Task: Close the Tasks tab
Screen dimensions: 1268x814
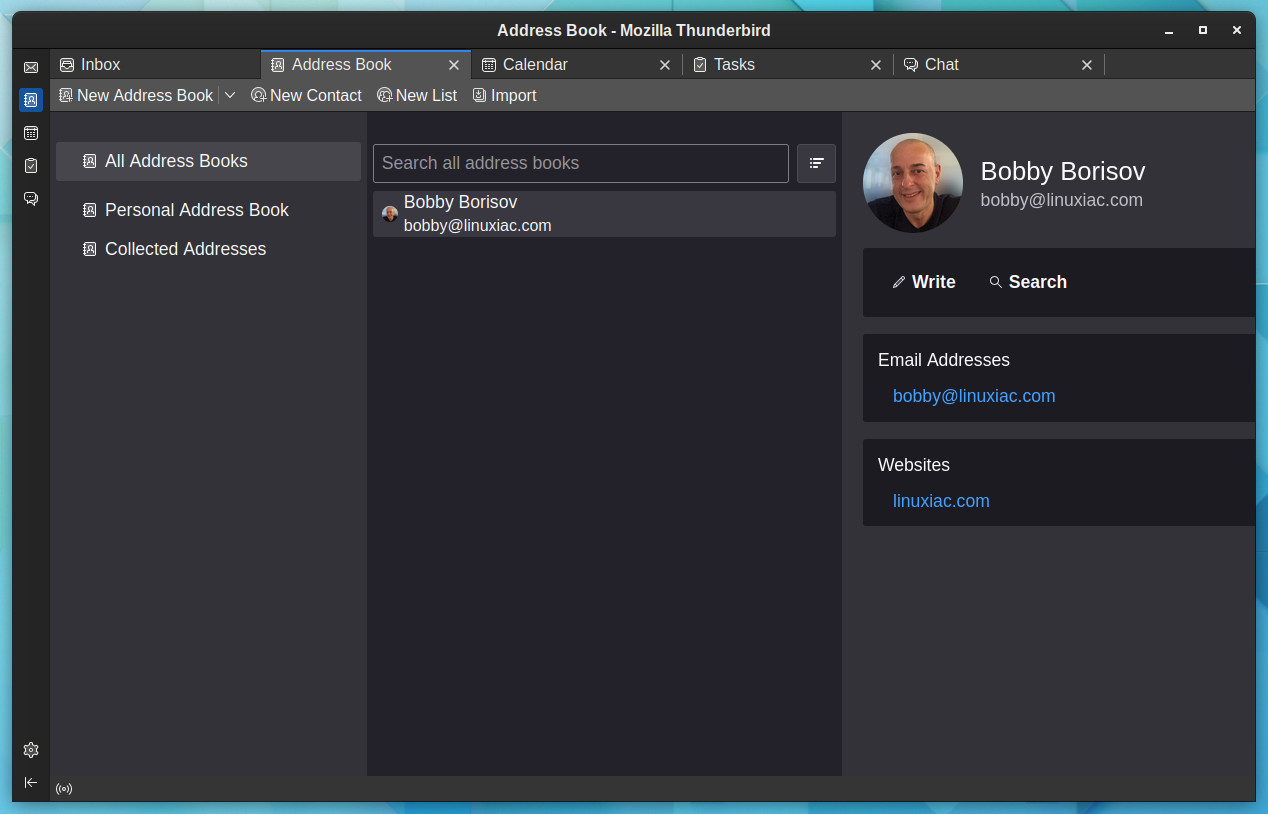Action: tap(876, 65)
